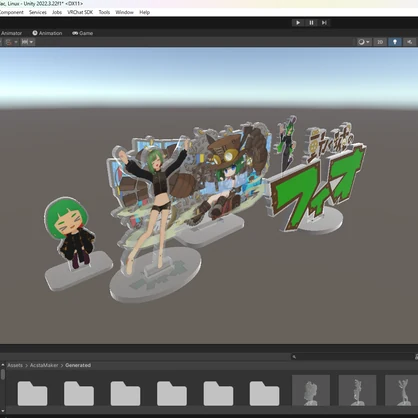The image size is (418, 418).
Task: Click the Step frame button
Action: (324, 23)
